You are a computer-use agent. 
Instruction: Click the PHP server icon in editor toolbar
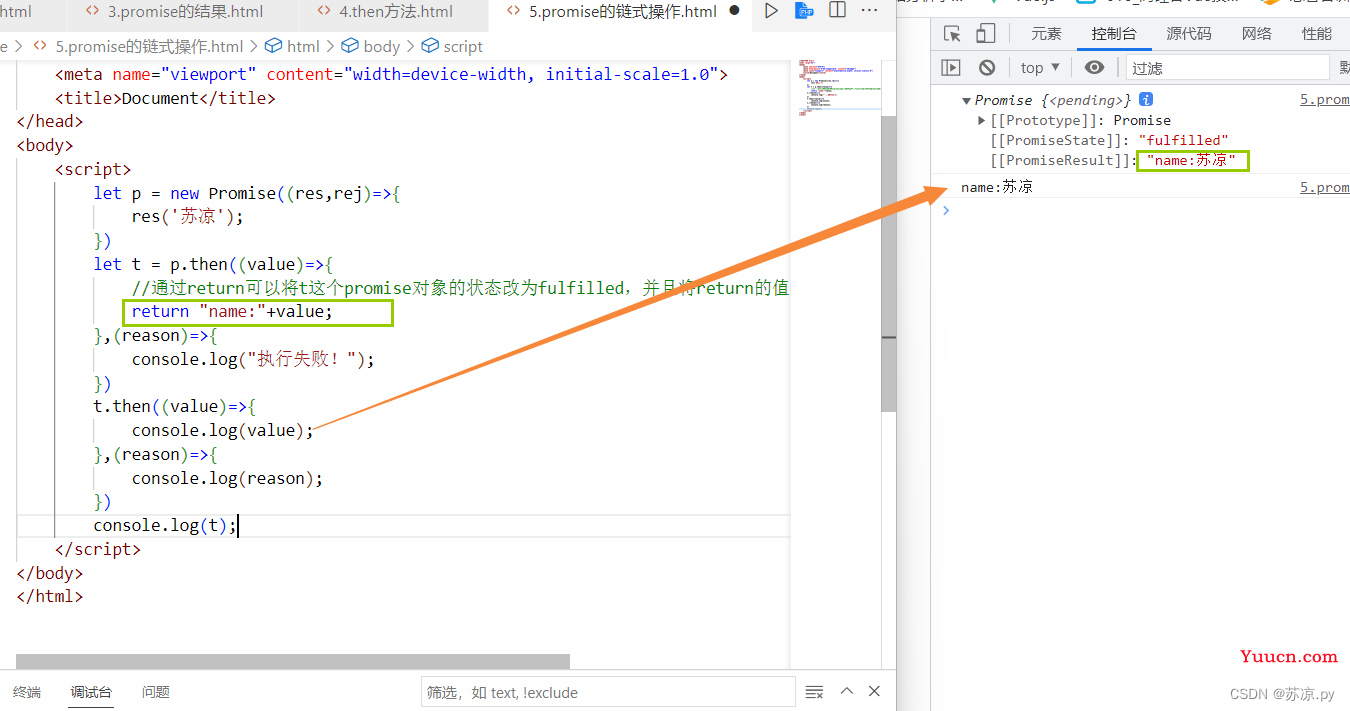pyautogui.click(x=804, y=11)
